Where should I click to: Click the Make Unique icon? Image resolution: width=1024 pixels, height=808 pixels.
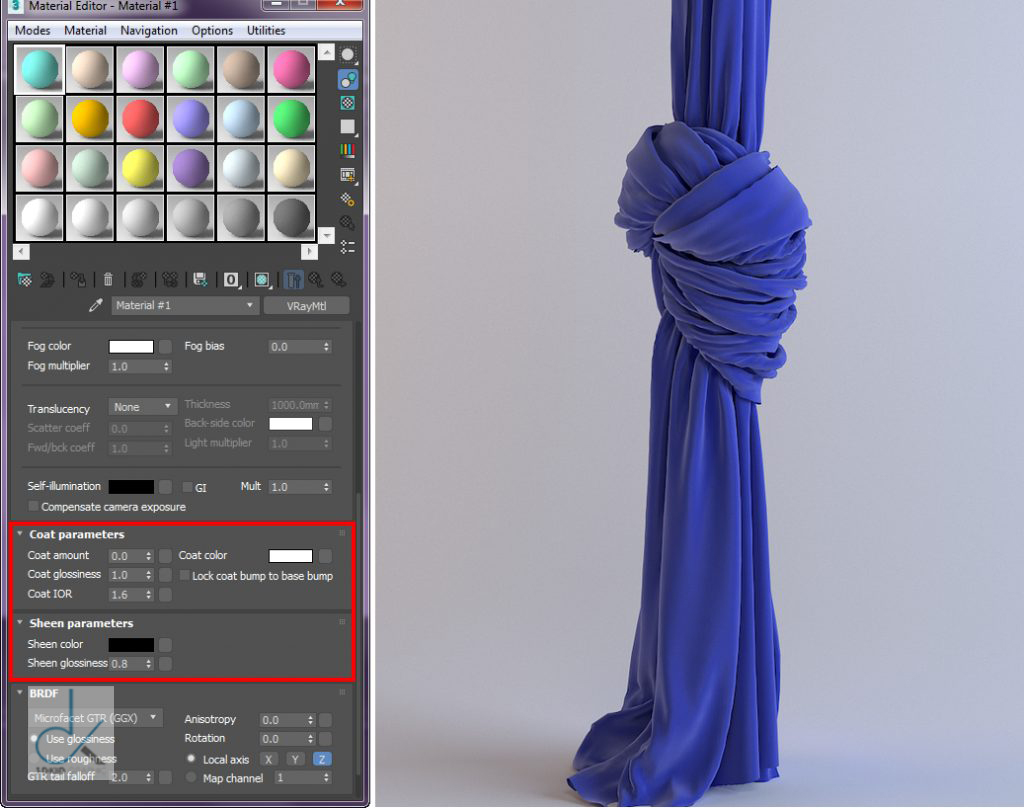[170, 280]
